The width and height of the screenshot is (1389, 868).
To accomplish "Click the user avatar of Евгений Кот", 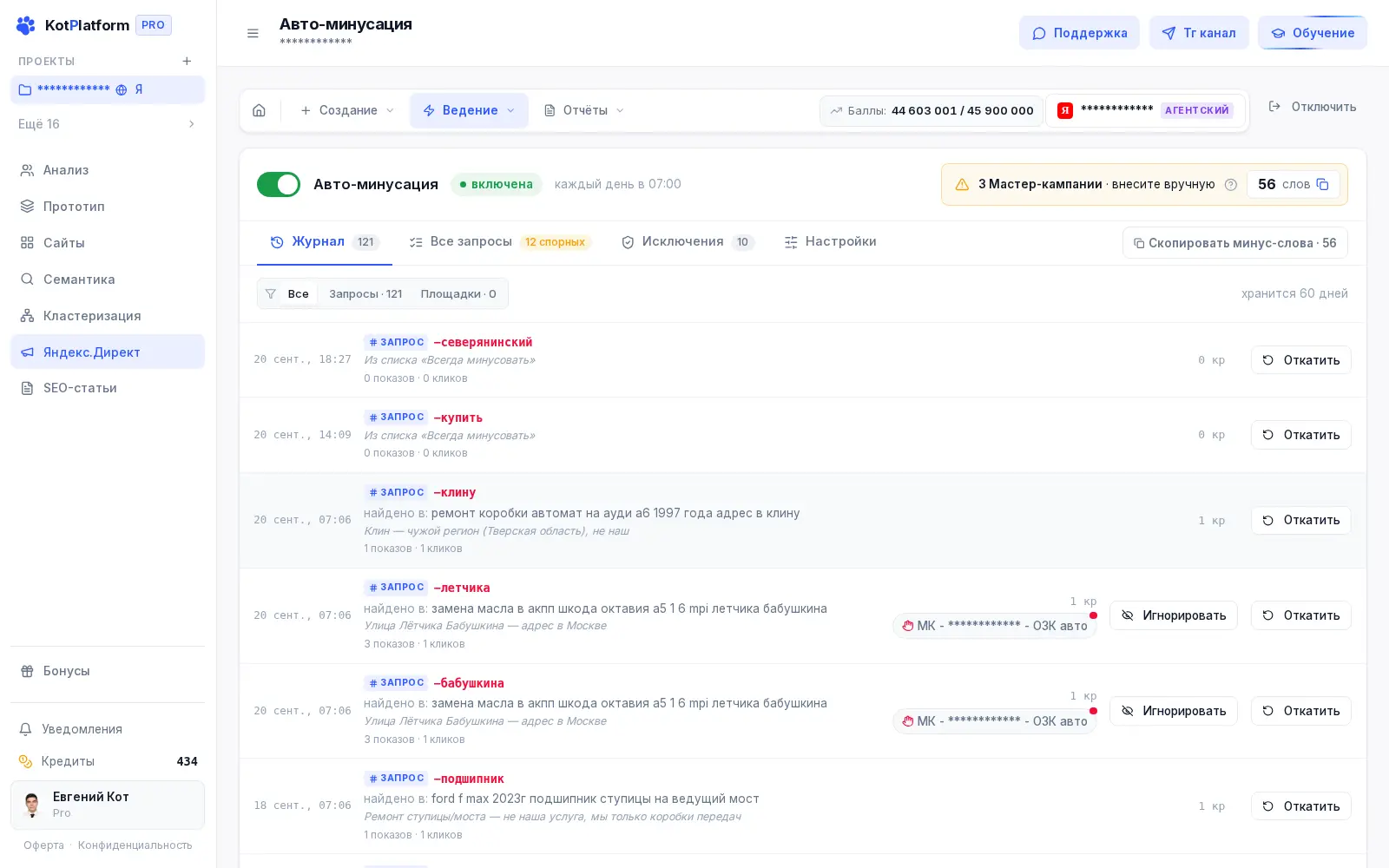I will (x=32, y=805).
